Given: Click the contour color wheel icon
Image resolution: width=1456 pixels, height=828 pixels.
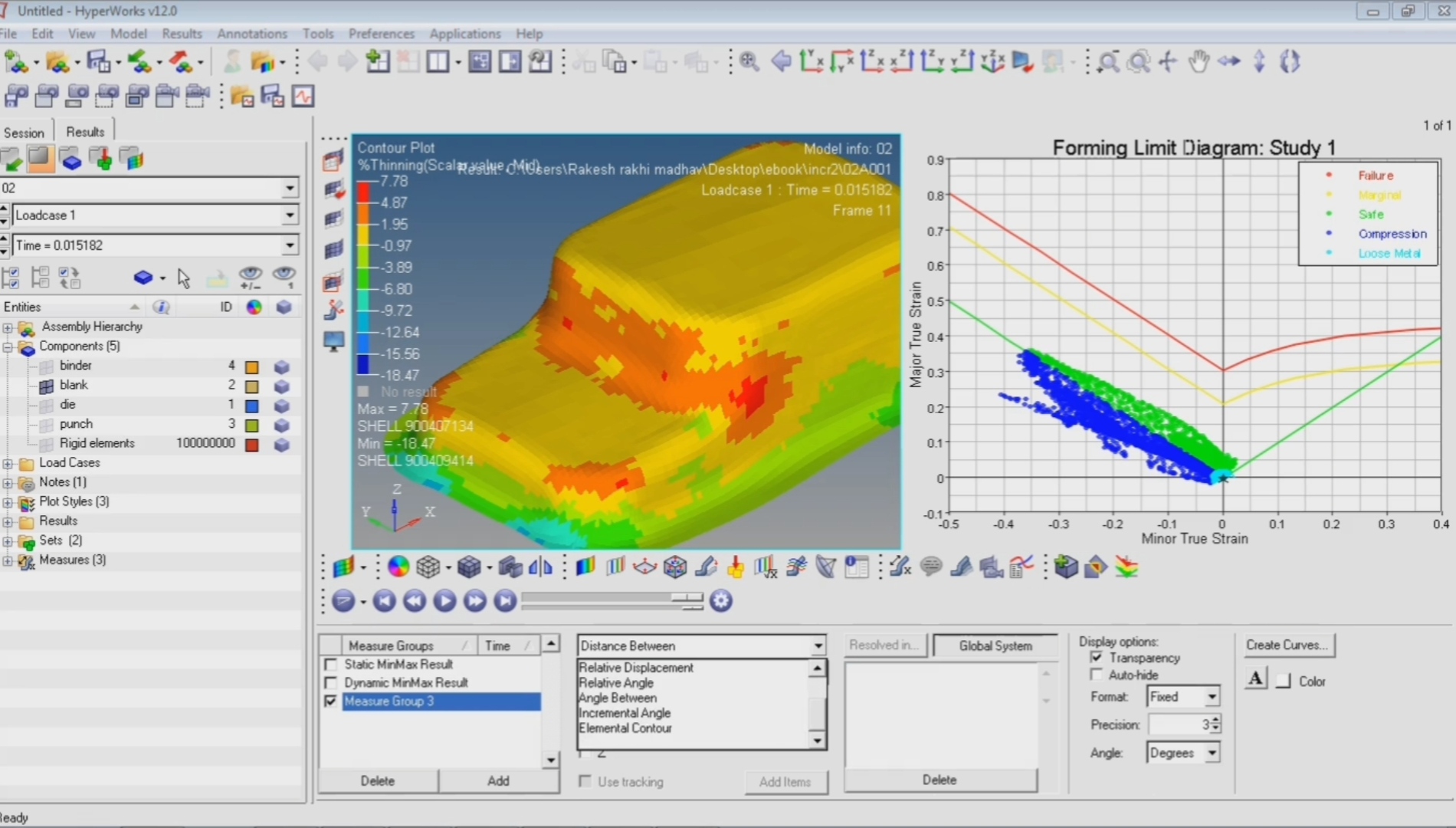Looking at the screenshot, I should click(x=398, y=567).
